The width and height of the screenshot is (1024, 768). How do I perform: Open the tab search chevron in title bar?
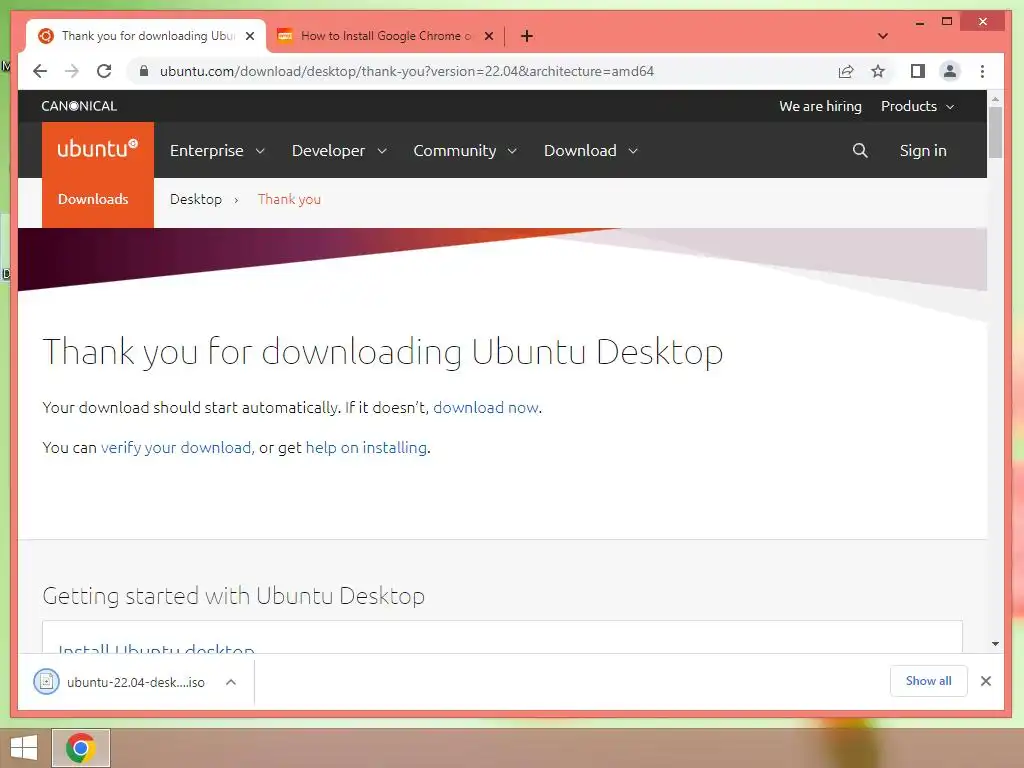pyautogui.click(x=882, y=36)
